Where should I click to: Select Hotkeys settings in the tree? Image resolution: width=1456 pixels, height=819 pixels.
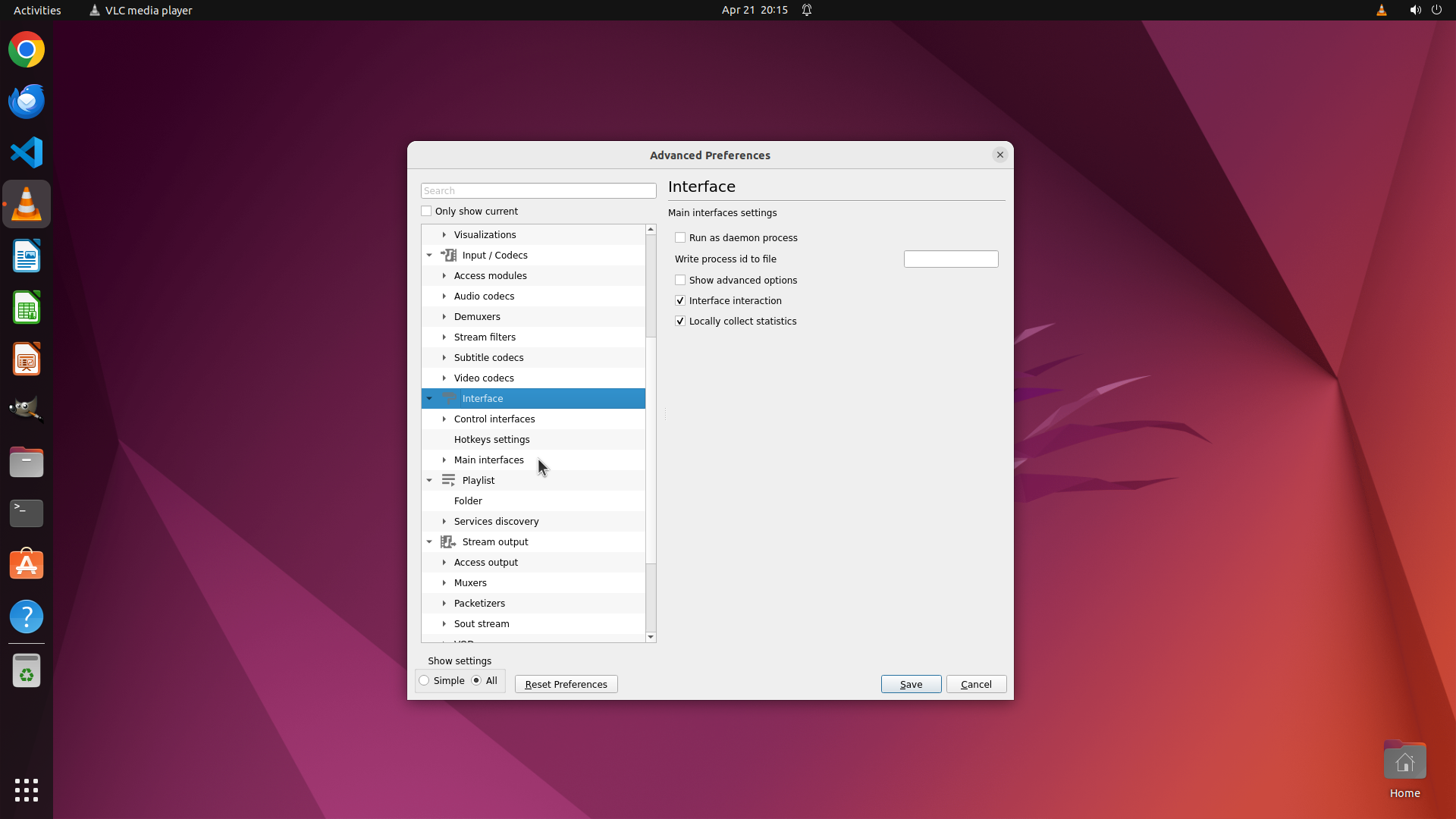click(491, 439)
